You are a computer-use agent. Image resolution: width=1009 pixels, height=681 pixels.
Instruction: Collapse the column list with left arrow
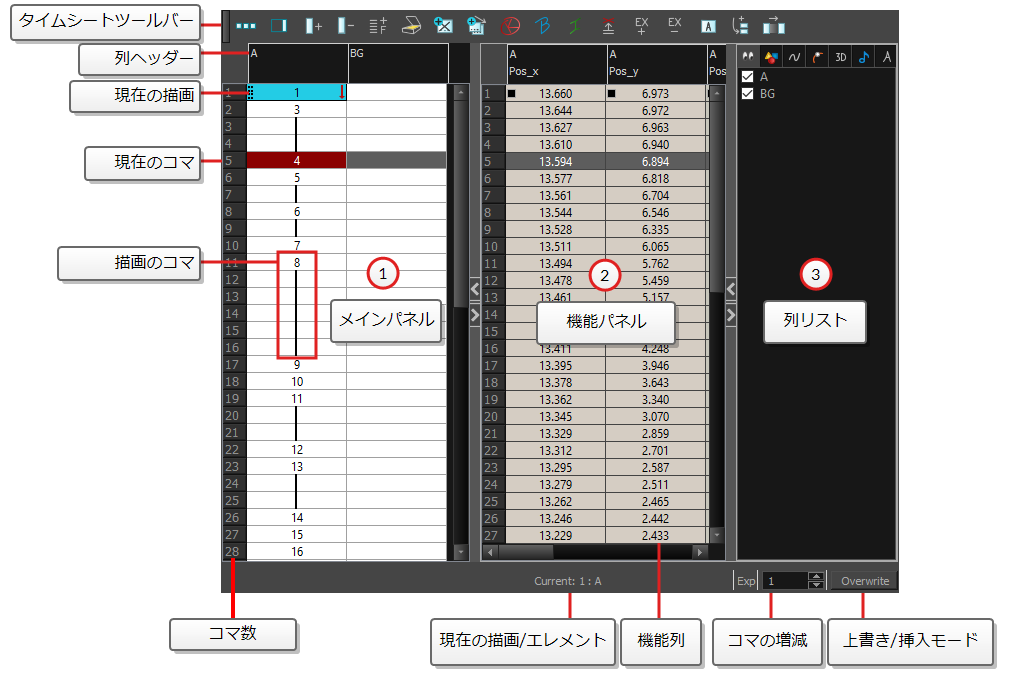731,291
